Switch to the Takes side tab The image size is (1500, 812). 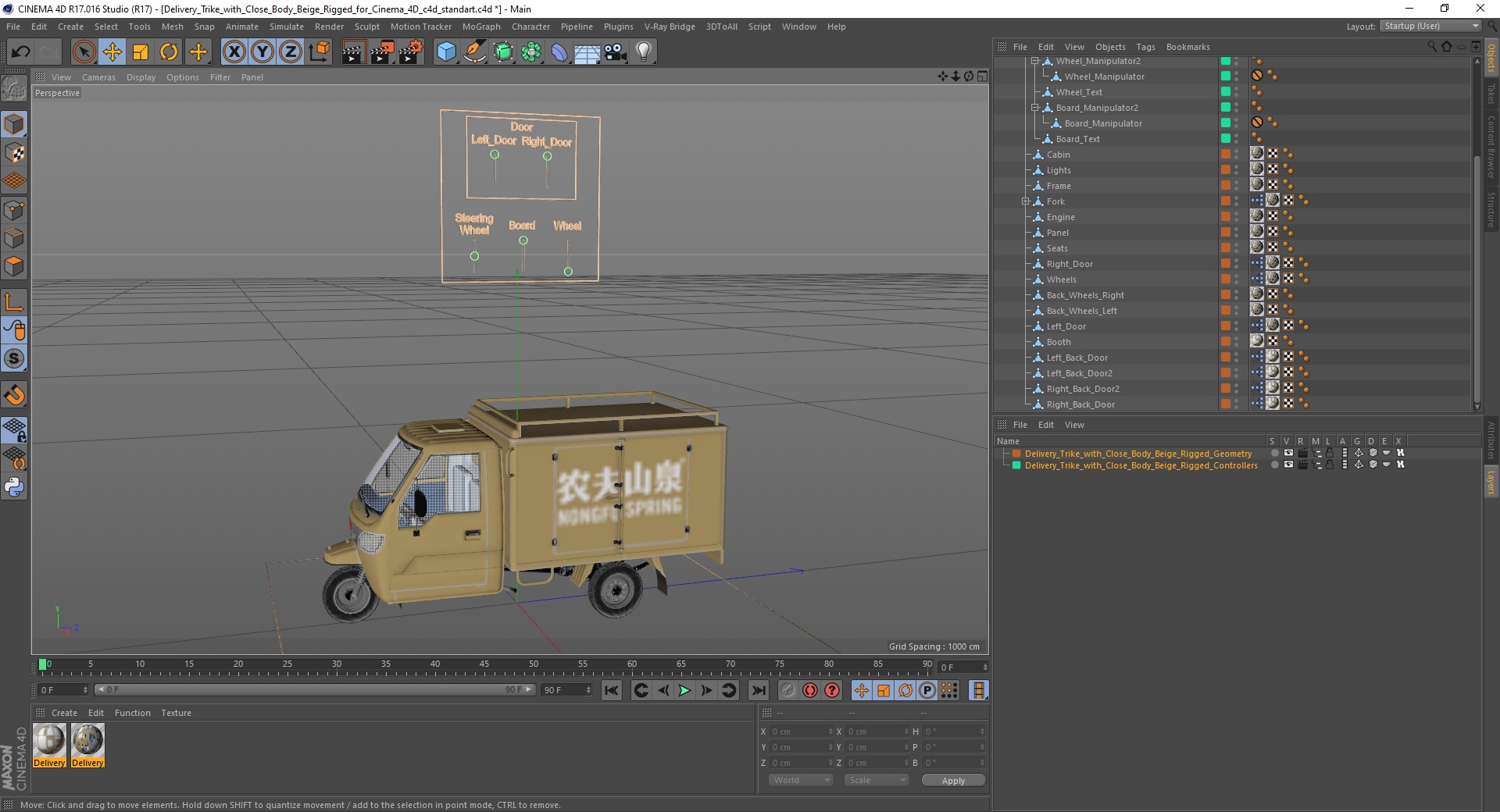tap(1491, 94)
